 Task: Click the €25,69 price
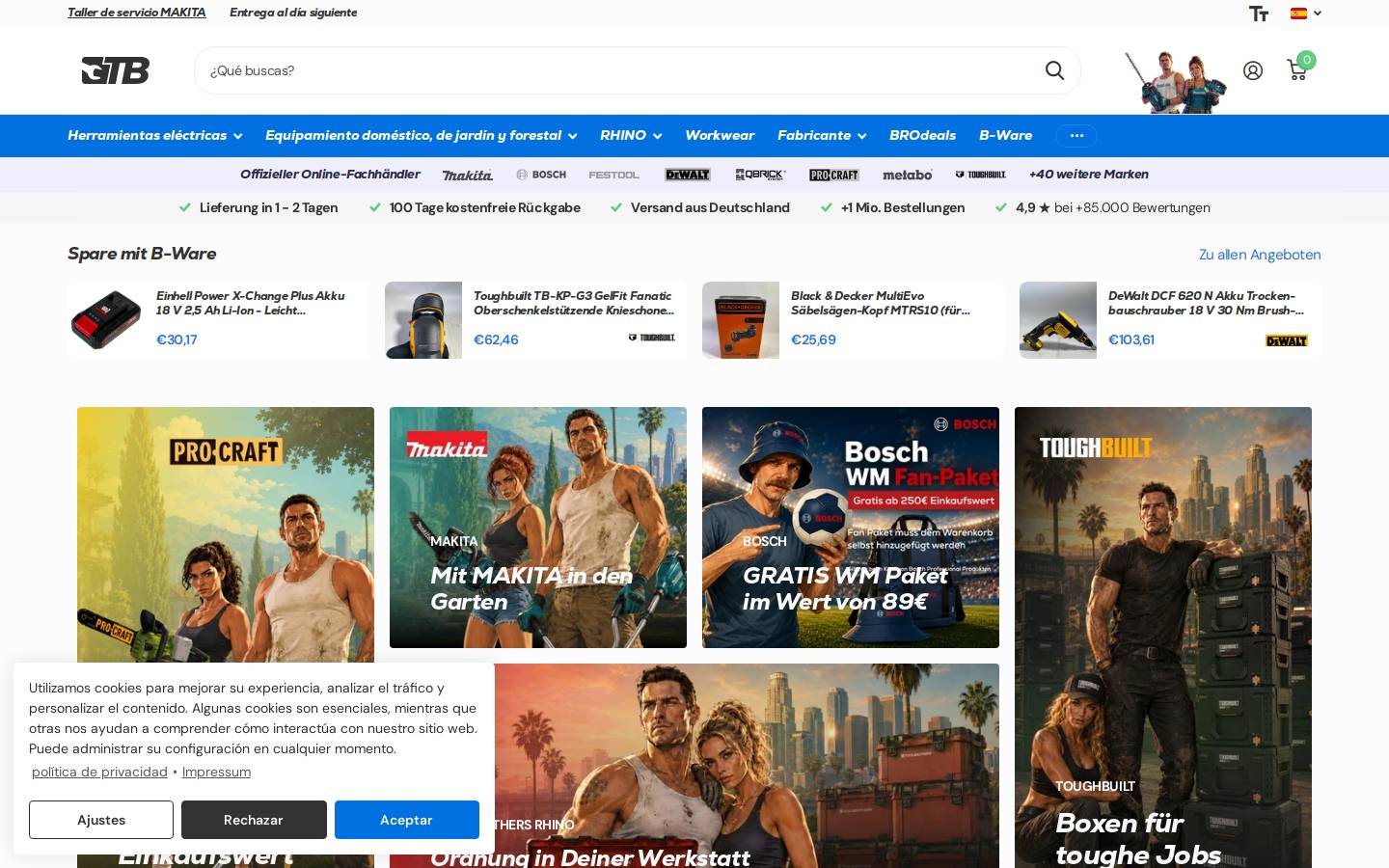coord(813,339)
